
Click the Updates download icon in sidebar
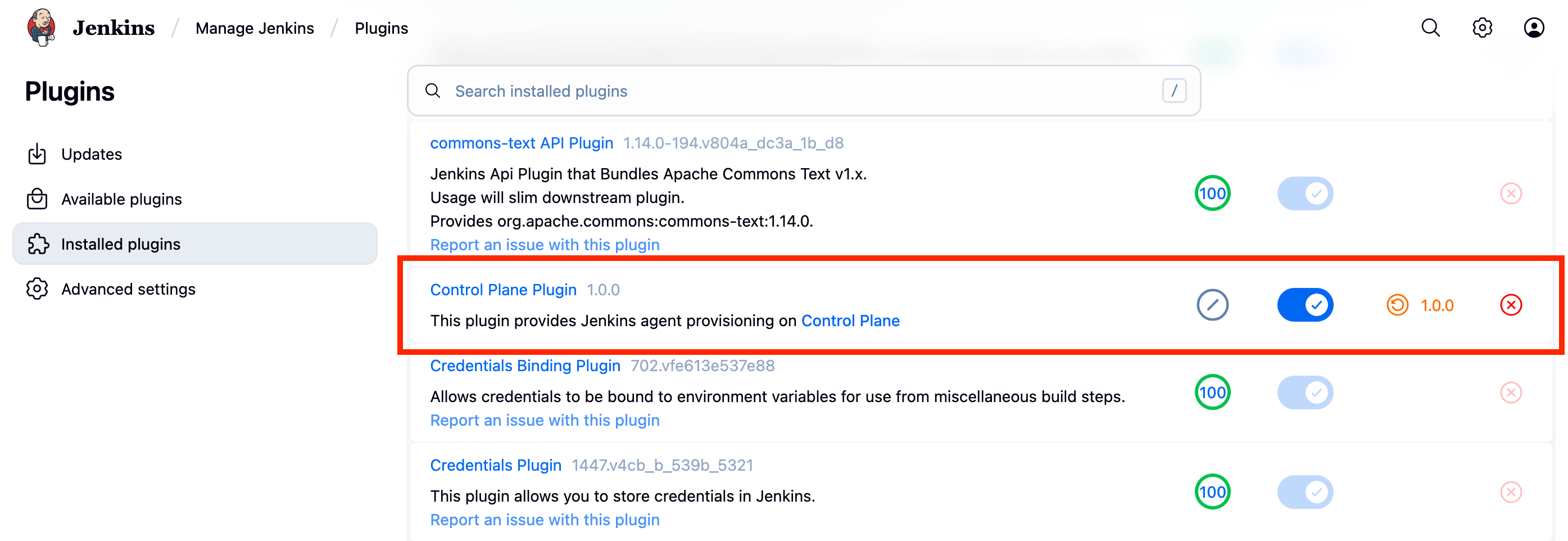pyautogui.click(x=37, y=154)
